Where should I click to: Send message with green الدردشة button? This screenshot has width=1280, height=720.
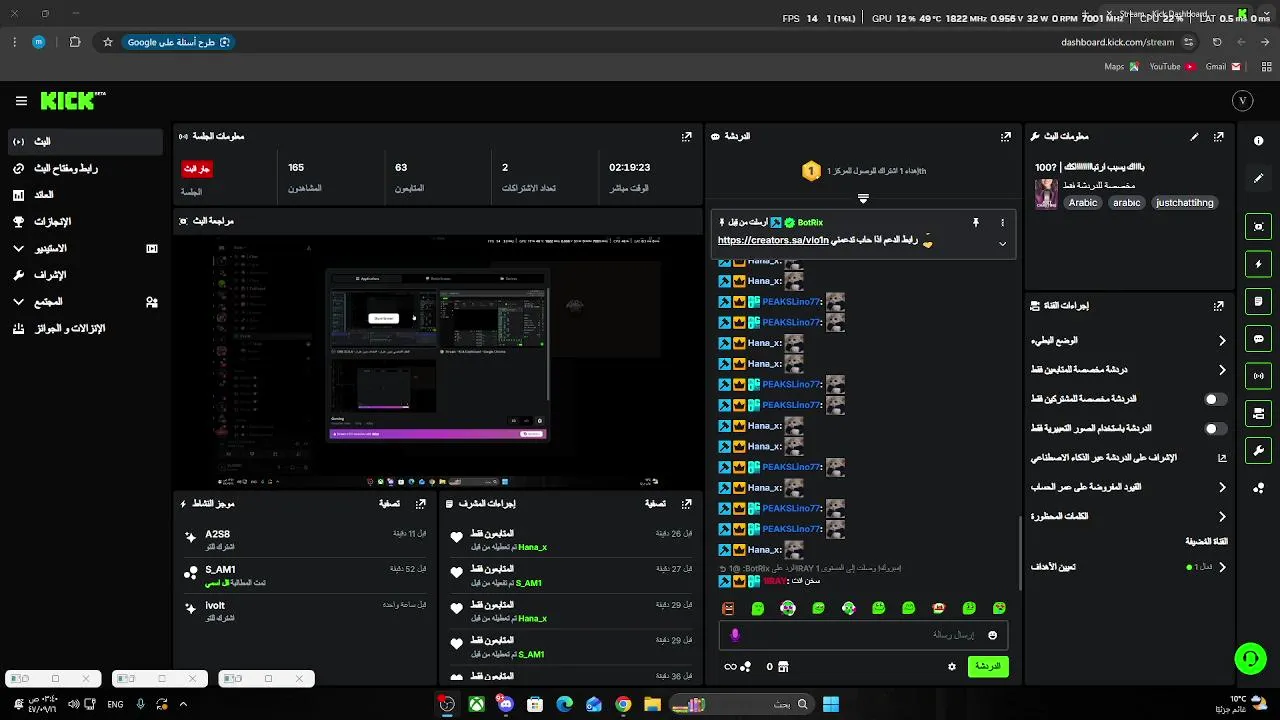pyautogui.click(x=988, y=667)
